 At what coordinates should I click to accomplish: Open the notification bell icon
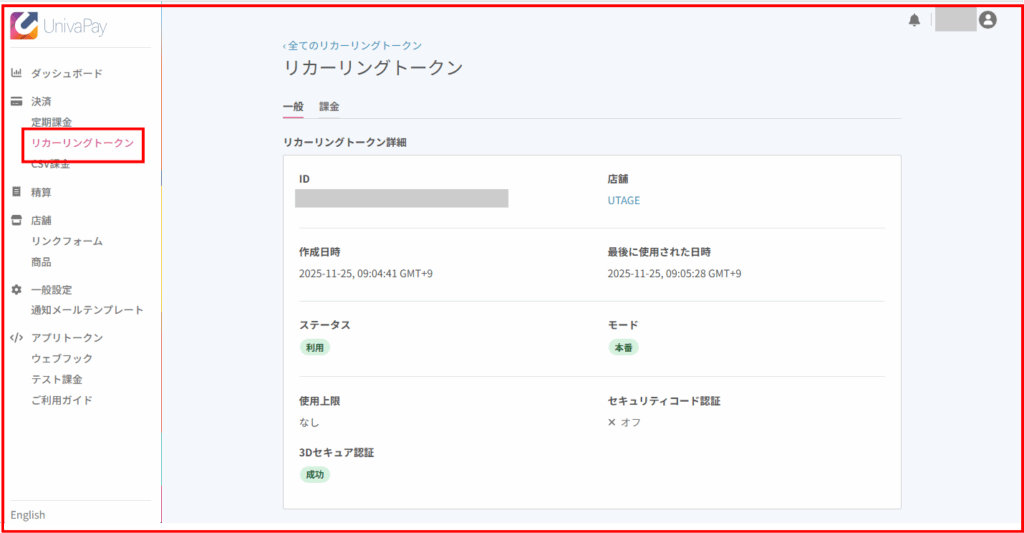[914, 20]
